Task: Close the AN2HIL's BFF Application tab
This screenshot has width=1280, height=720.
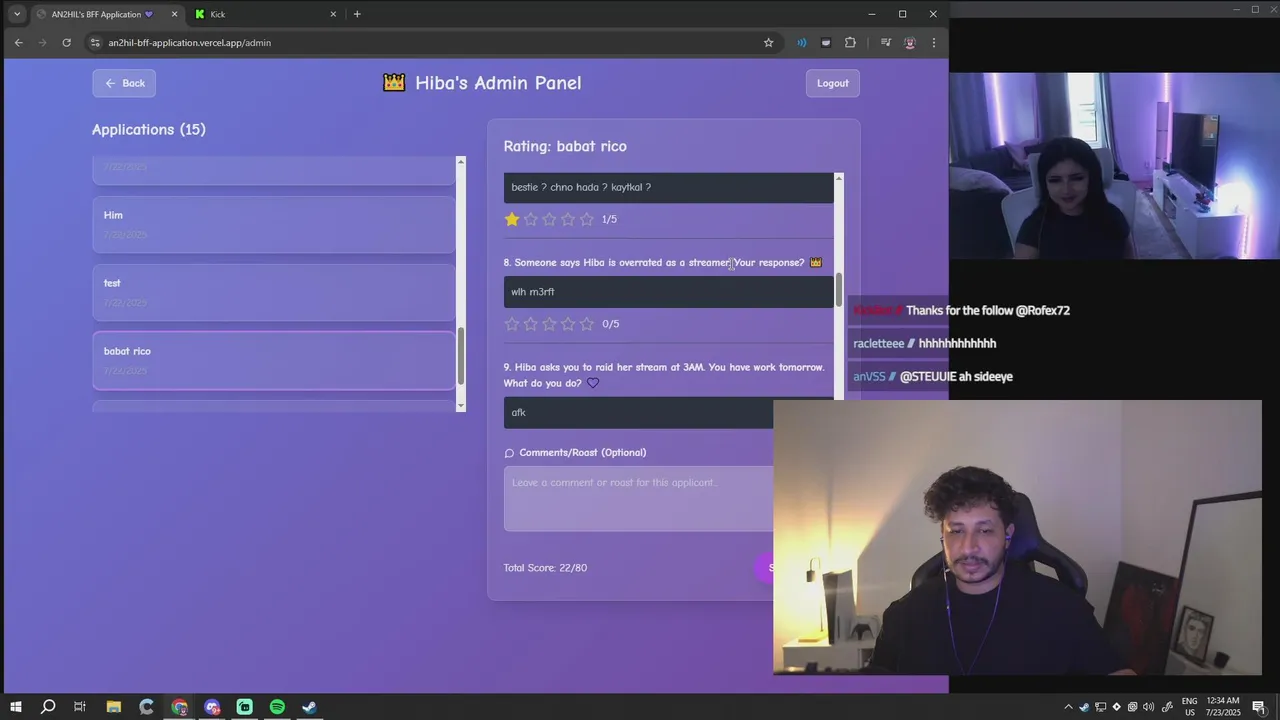Action: click(x=174, y=14)
